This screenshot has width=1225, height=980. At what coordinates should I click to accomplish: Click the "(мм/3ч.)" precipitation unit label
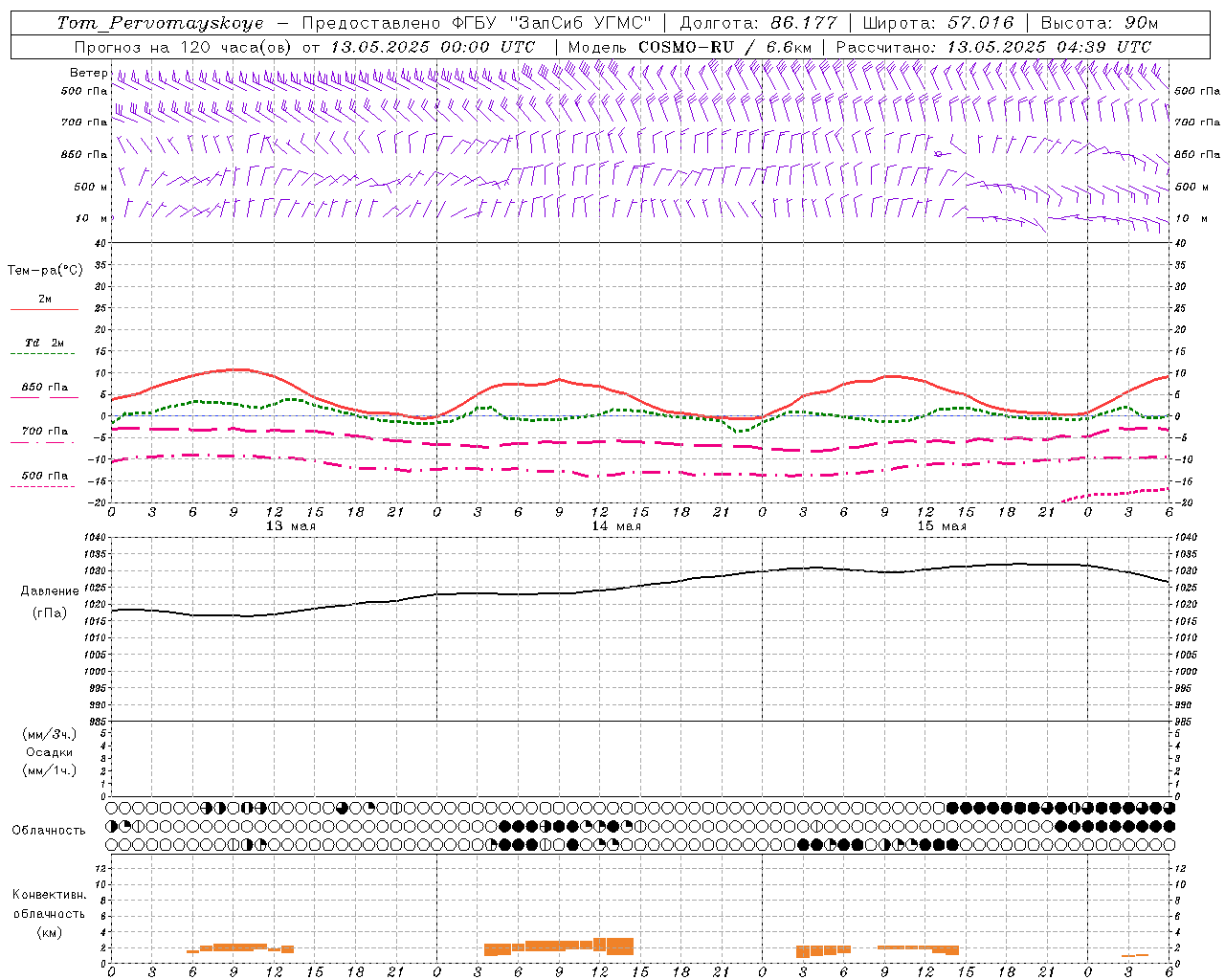point(50,734)
